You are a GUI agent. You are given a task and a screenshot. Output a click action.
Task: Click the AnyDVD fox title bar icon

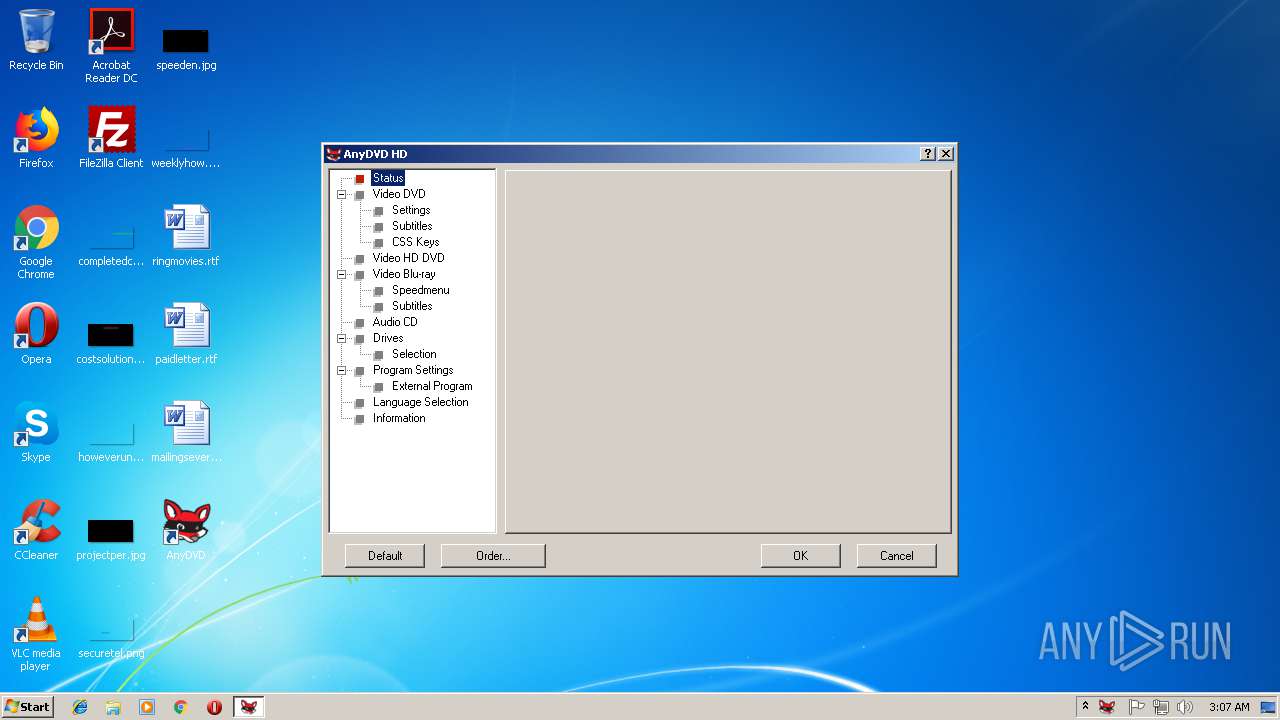(x=334, y=154)
